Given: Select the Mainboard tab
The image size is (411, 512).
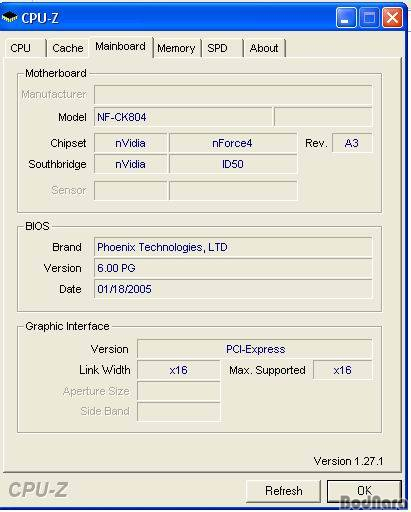Looking at the screenshot, I should [121, 47].
